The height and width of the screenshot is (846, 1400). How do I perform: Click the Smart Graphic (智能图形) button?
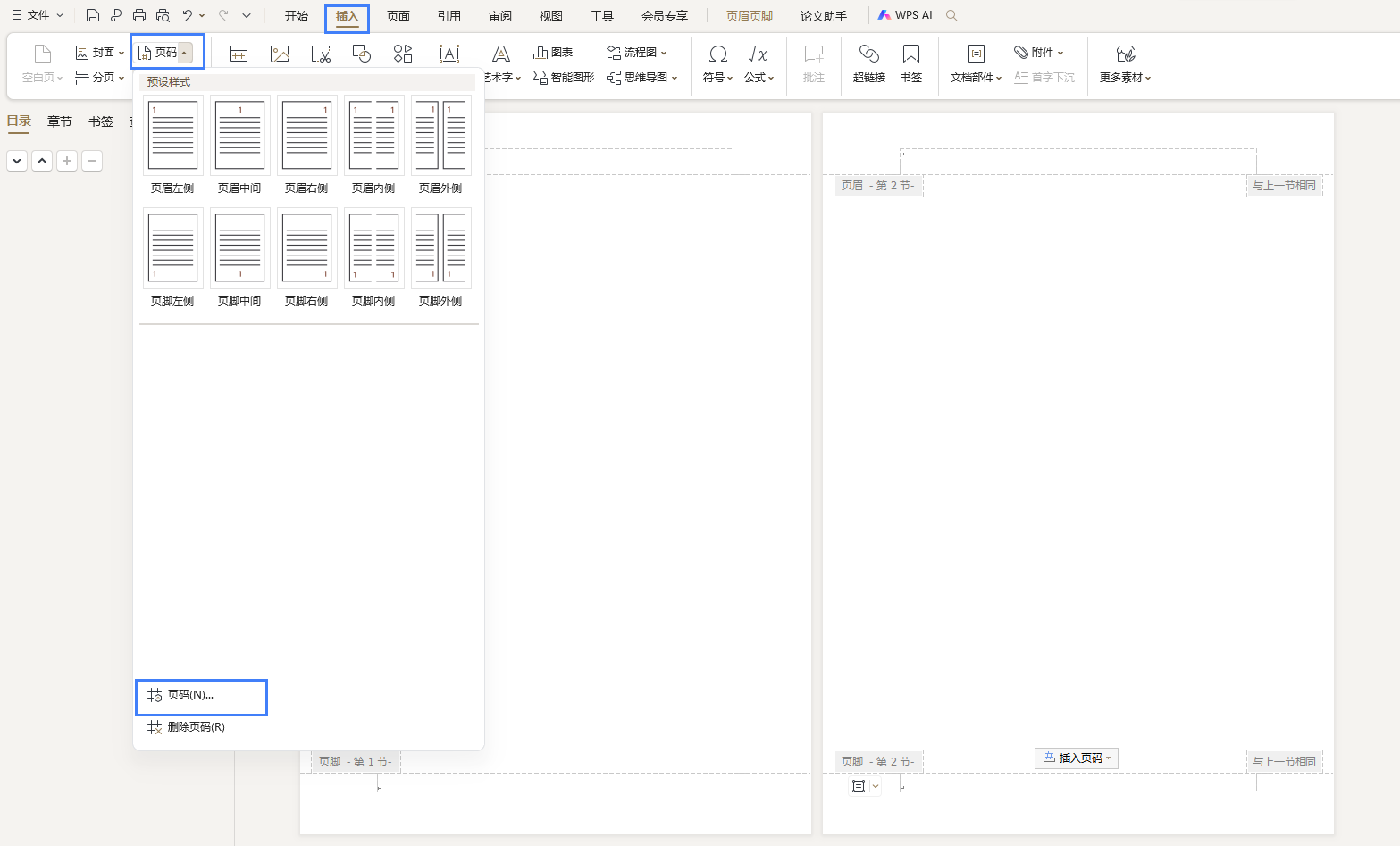tap(564, 78)
